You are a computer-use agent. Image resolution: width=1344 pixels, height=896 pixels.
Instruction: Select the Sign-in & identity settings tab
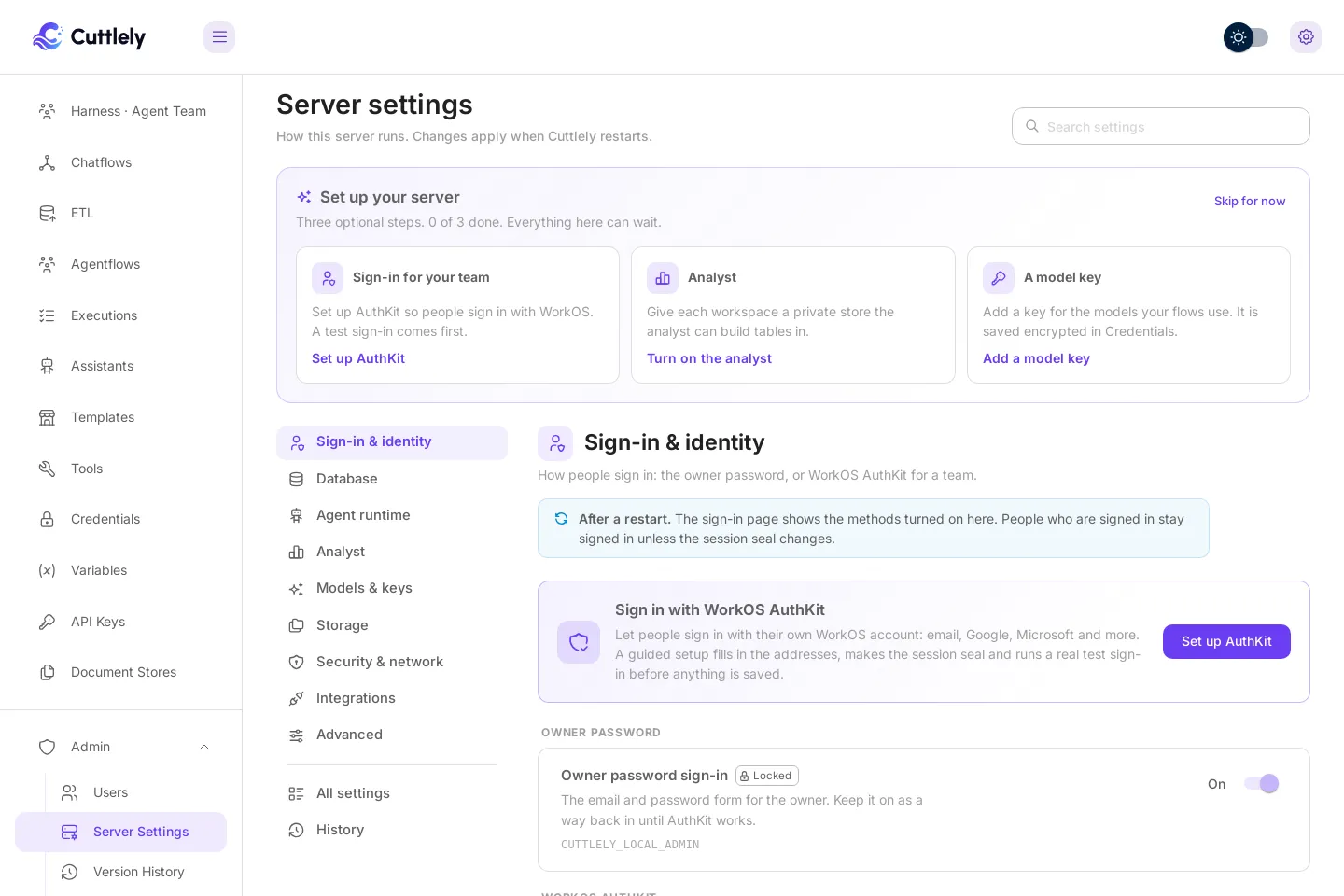click(392, 442)
